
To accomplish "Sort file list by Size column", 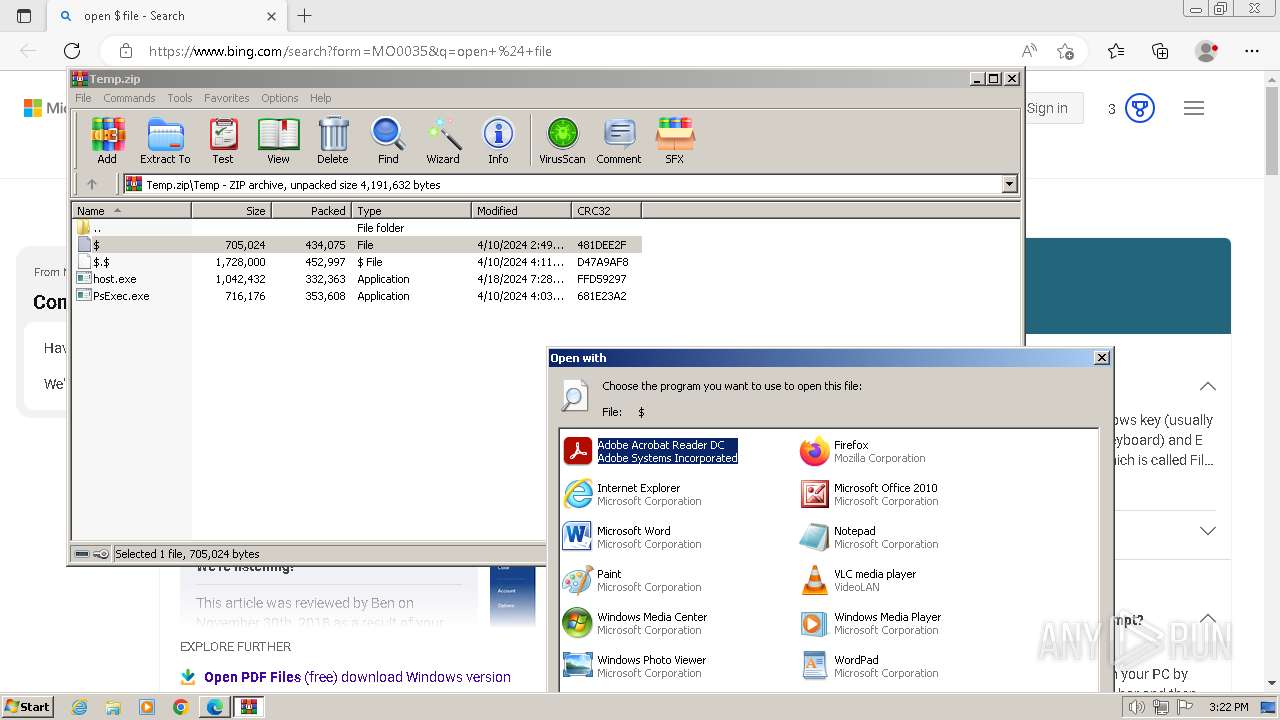I will click(x=231, y=210).
